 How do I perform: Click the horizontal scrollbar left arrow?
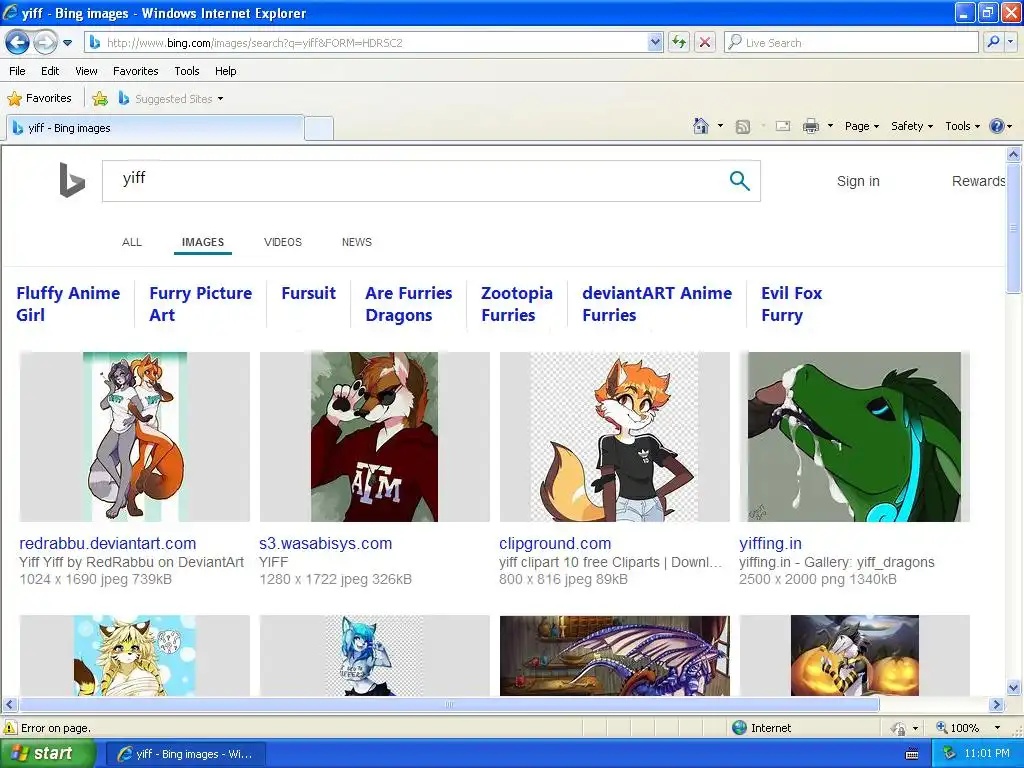click(x=9, y=705)
